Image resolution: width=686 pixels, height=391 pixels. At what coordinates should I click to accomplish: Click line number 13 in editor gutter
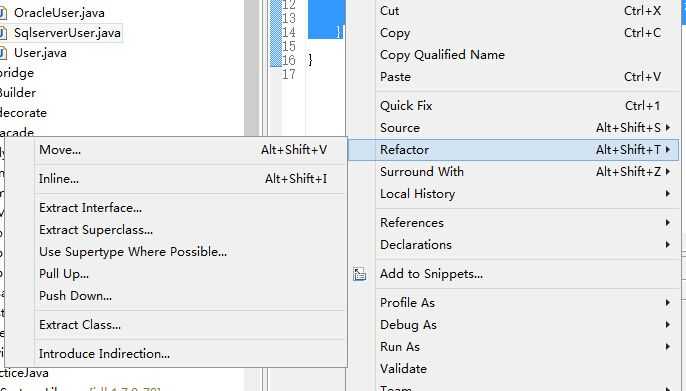pos(289,18)
